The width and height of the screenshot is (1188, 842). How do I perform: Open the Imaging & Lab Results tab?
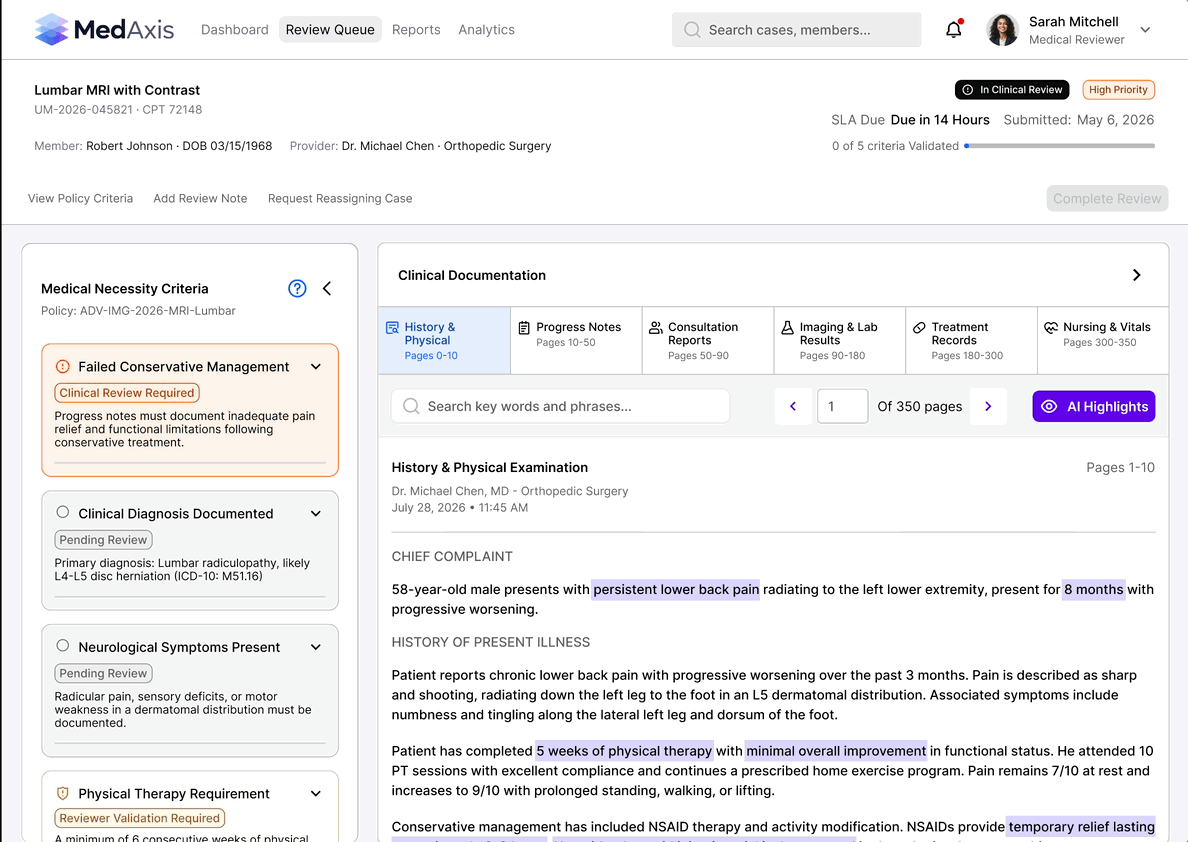tap(839, 340)
